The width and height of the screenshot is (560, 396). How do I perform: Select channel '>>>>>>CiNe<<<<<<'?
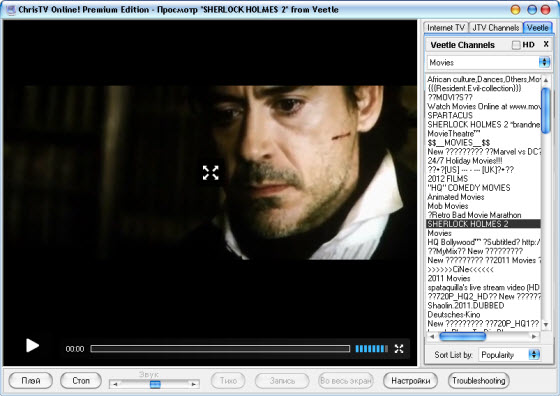click(x=484, y=269)
